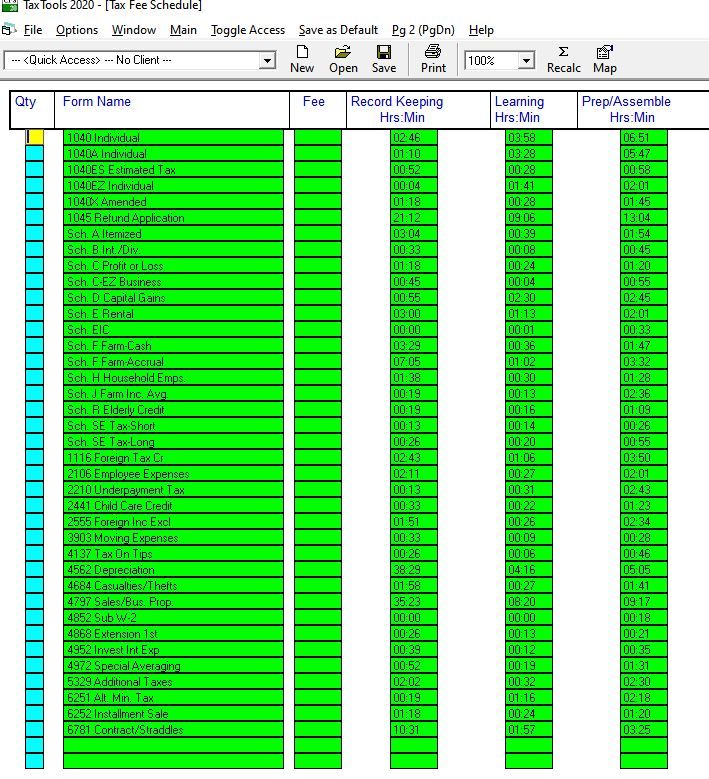Click the Record Keeping time for 1045 Refund Application

click(x=413, y=218)
